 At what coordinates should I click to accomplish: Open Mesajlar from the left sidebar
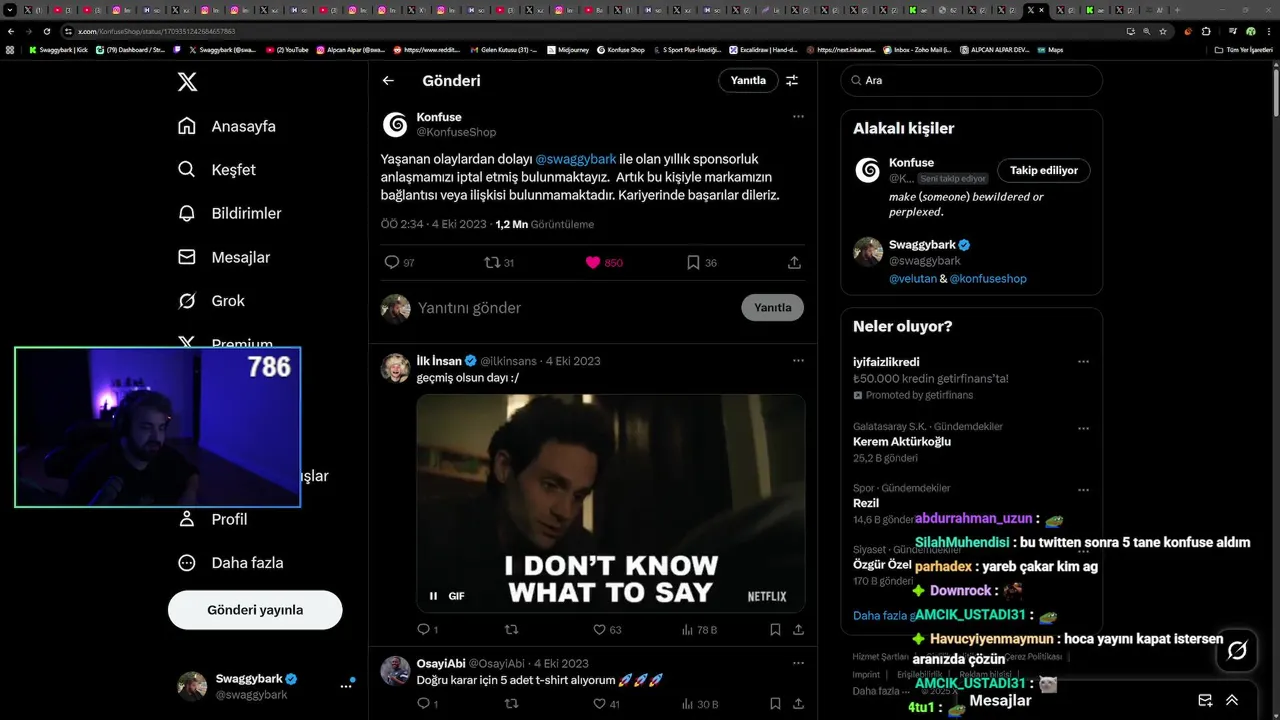tap(224, 257)
